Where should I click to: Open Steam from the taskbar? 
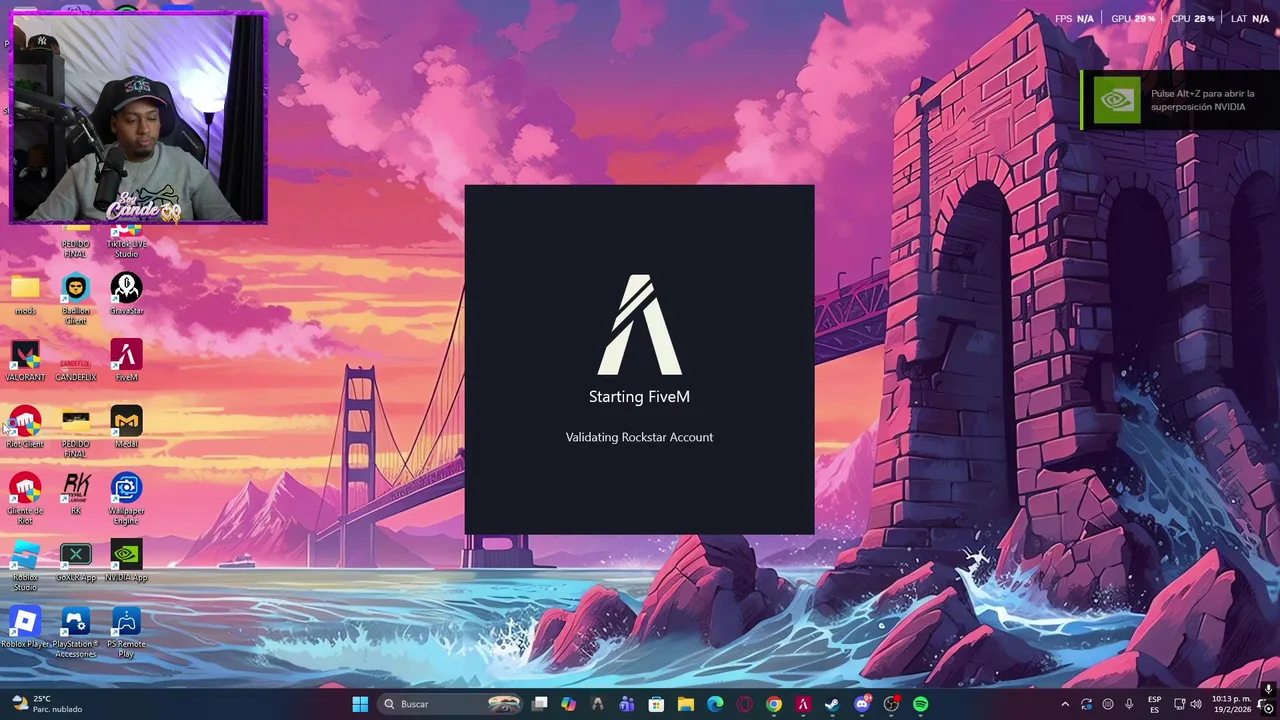832,704
